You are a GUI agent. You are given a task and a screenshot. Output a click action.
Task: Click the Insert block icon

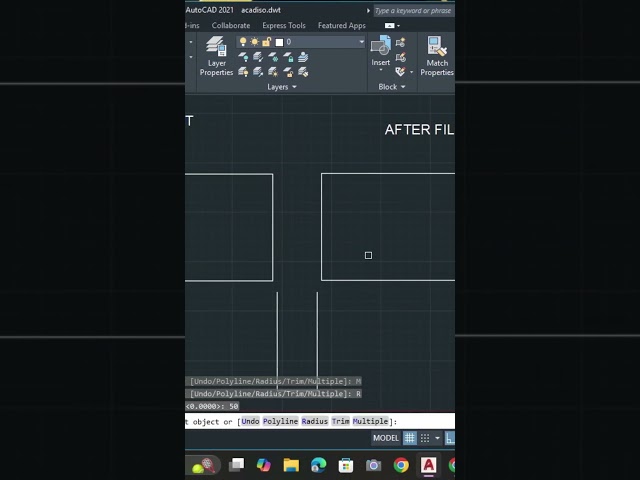[380, 46]
